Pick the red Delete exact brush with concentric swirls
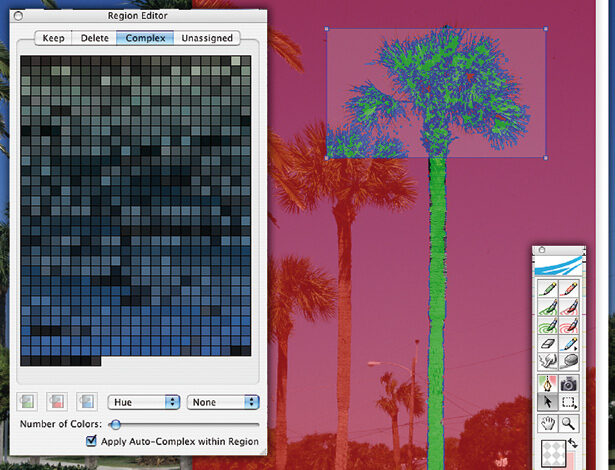This screenshot has height=470, width=615. coord(569,326)
